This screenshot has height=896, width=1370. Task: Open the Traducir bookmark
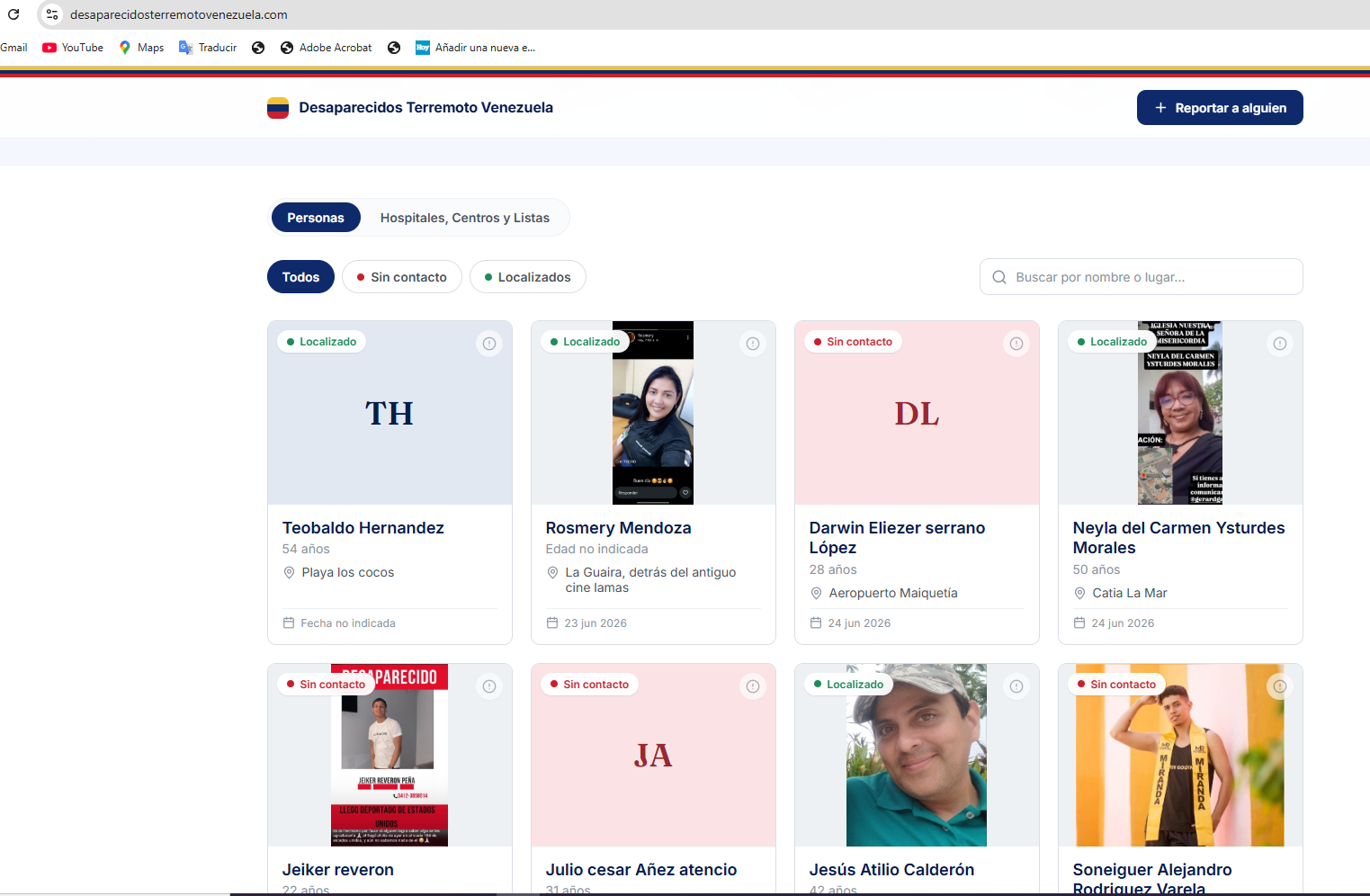click(208, 48)
